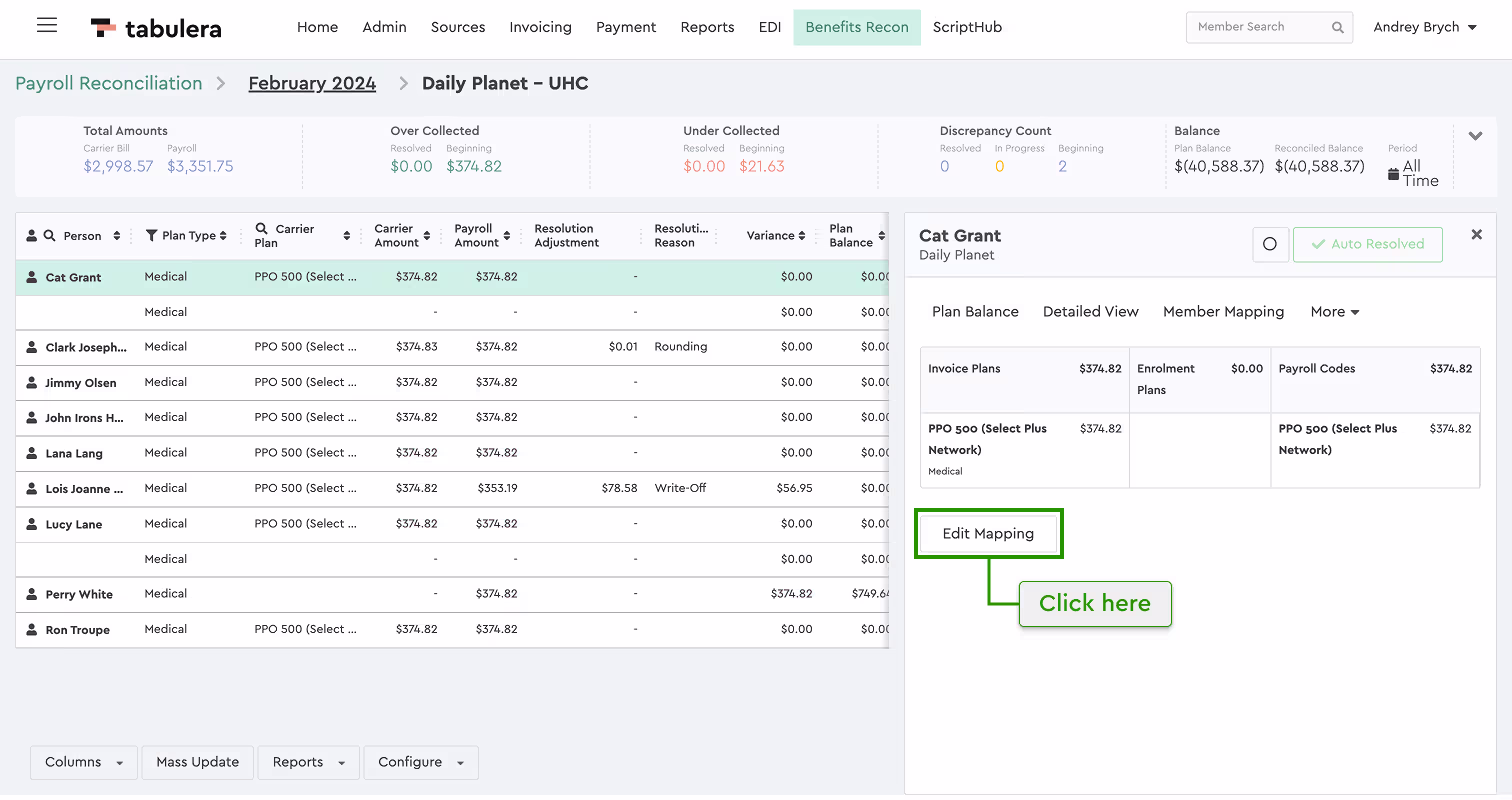Click the person icon beside Clark Joseph
This screenshot has height=800, width=1512.
point(32,348)
